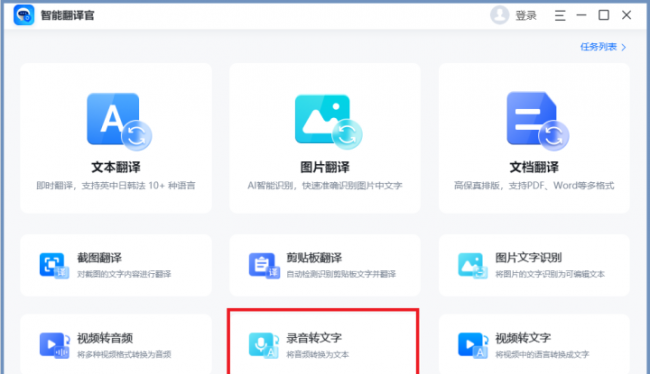
Task: Open the 文档翻译 card title
Action: pyautogui.click(x=534, y=167)
